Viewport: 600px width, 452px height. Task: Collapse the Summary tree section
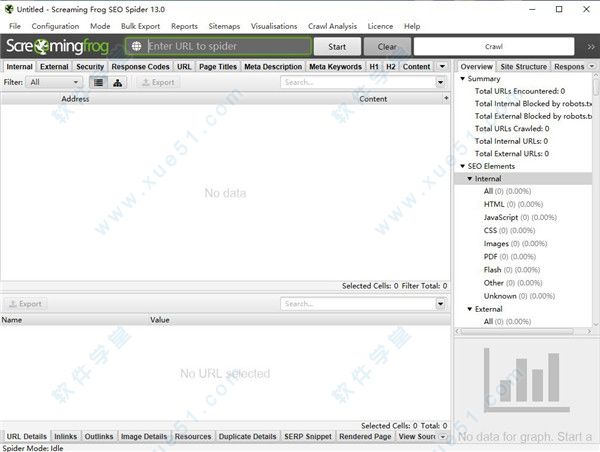(463, 78)
